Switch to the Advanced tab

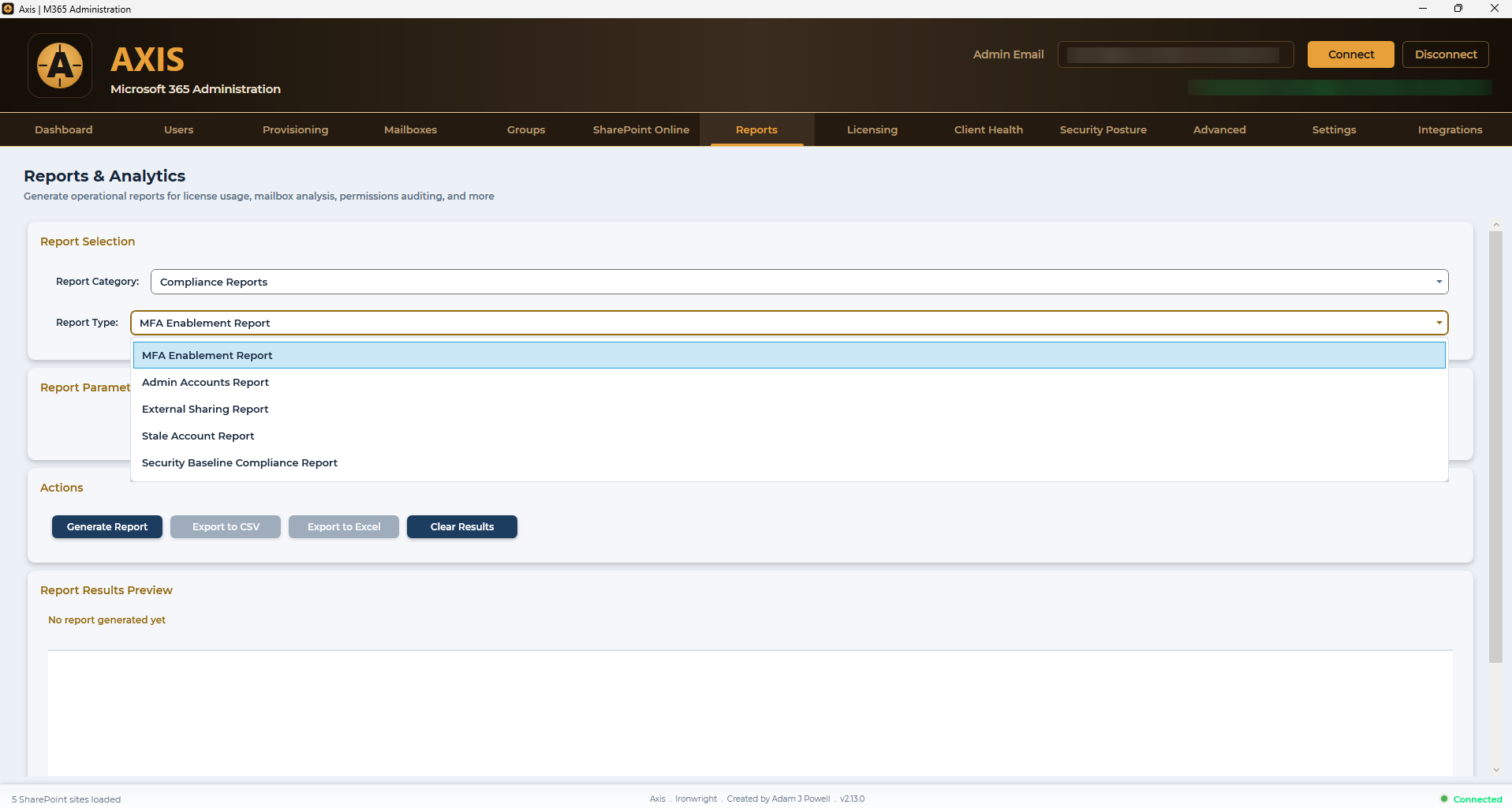click(1219, 129)
